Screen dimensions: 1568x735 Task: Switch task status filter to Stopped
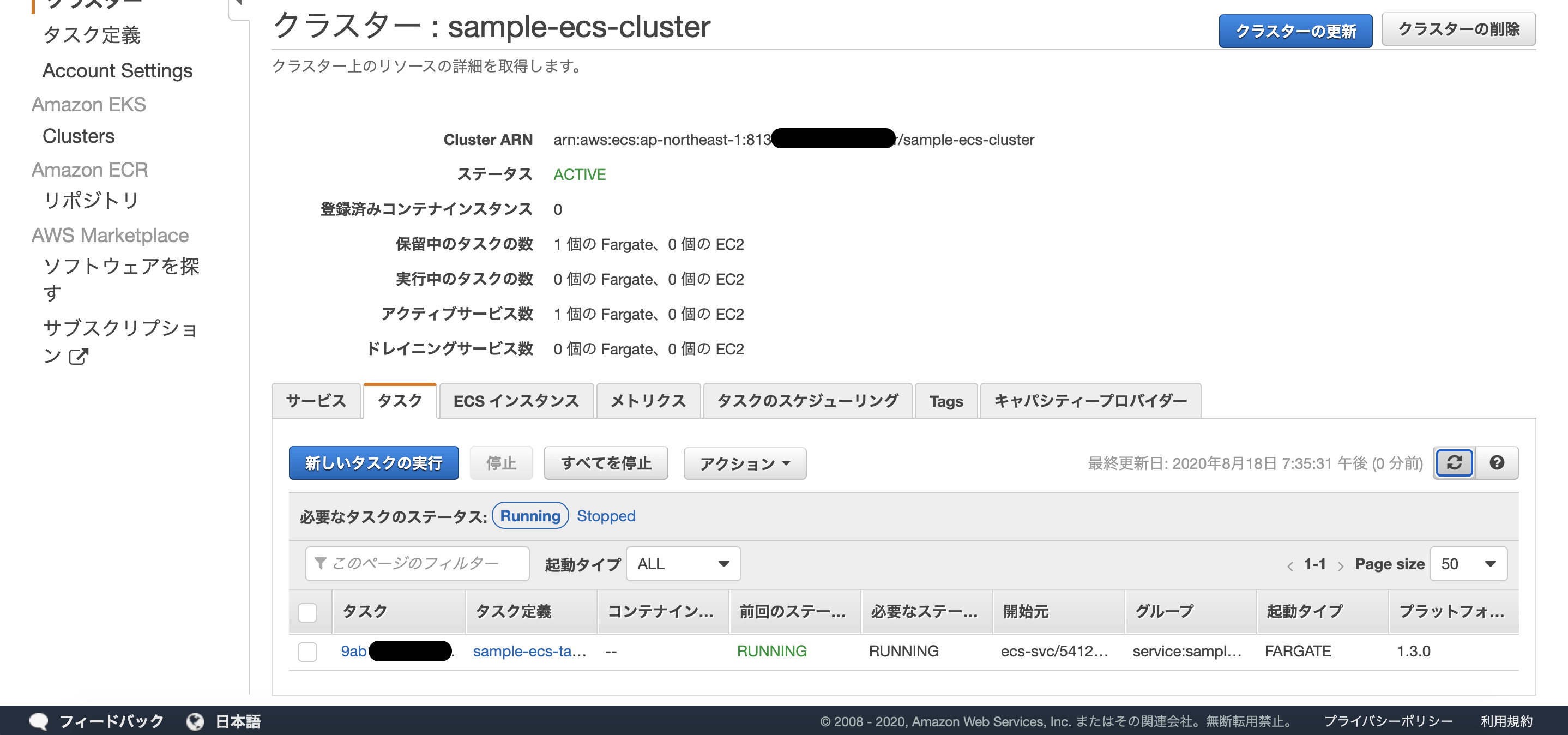coord(606,516)
